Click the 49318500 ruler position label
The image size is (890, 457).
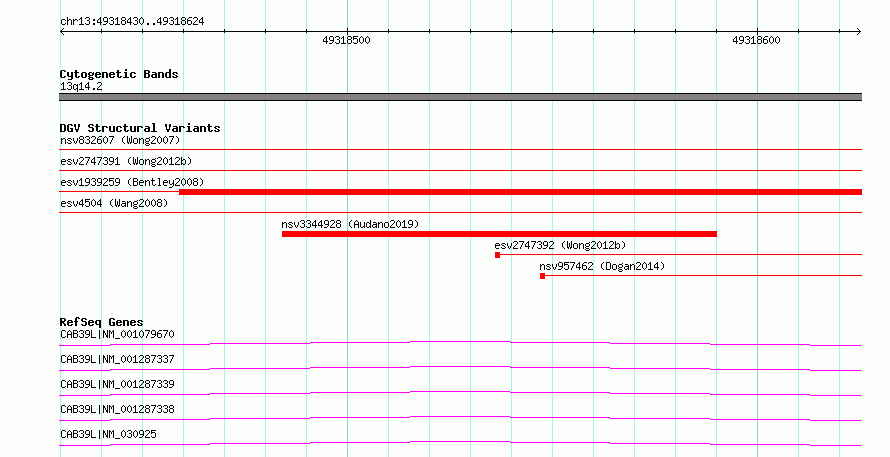(346, 40)
